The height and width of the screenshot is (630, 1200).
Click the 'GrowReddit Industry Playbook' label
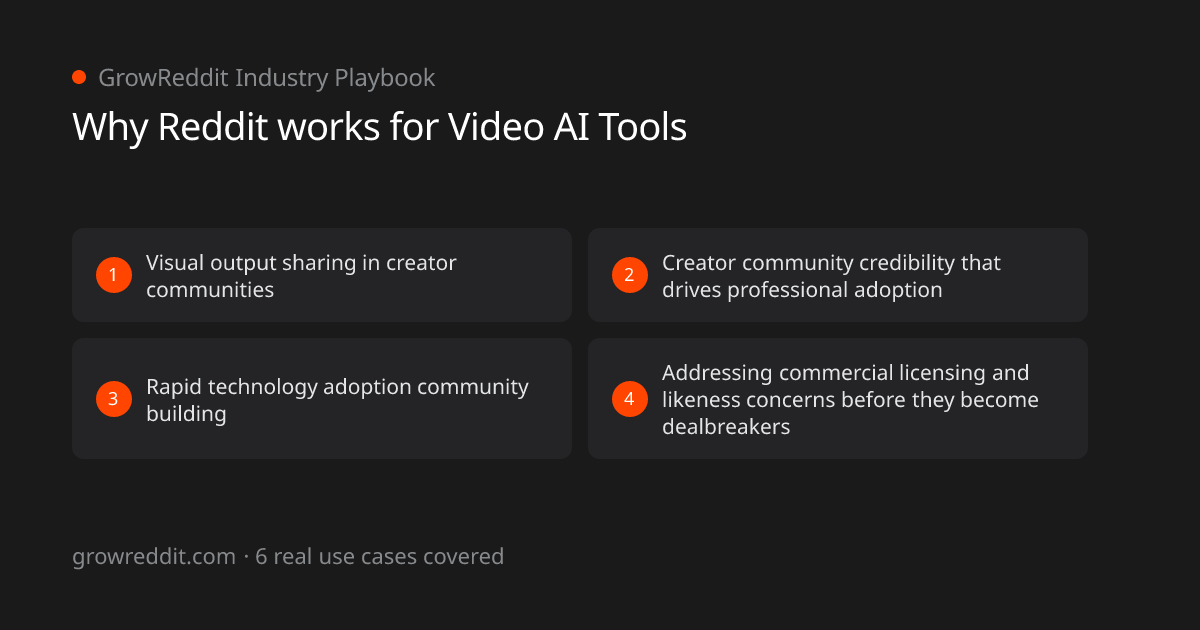click(x=266, y=77)
